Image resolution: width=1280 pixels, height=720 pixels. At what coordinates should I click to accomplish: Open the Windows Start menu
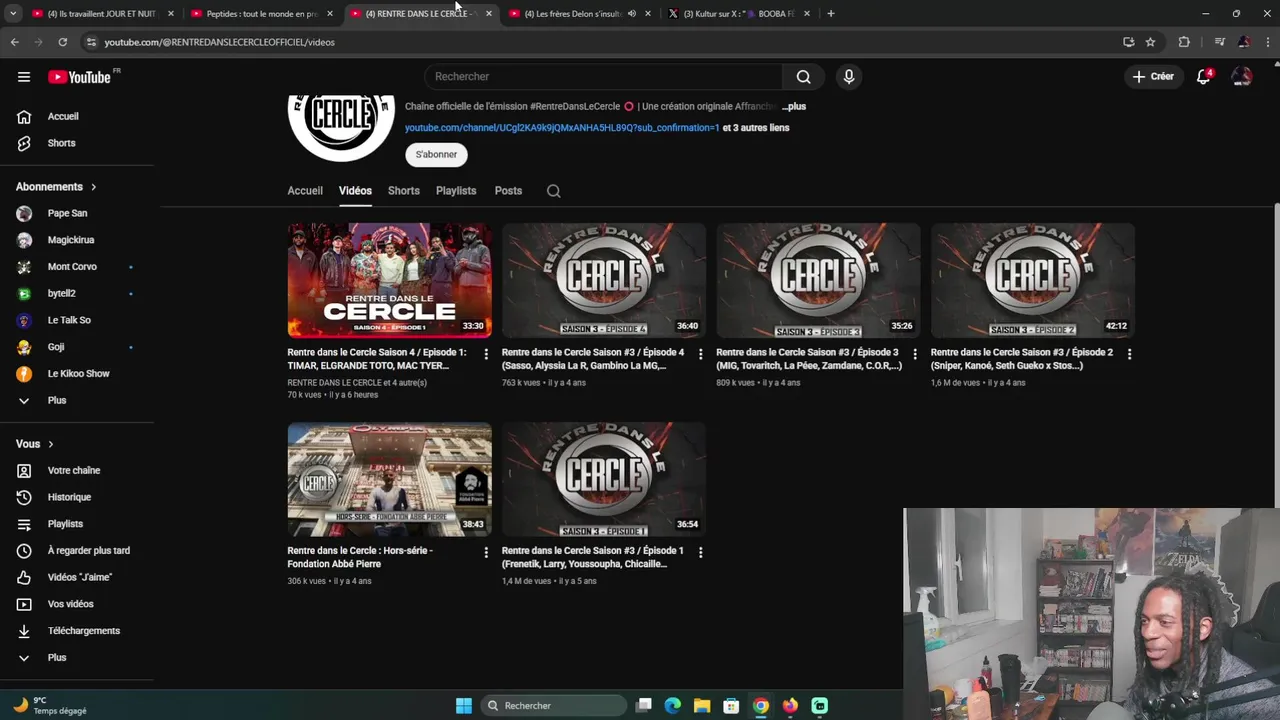[464, 706]
